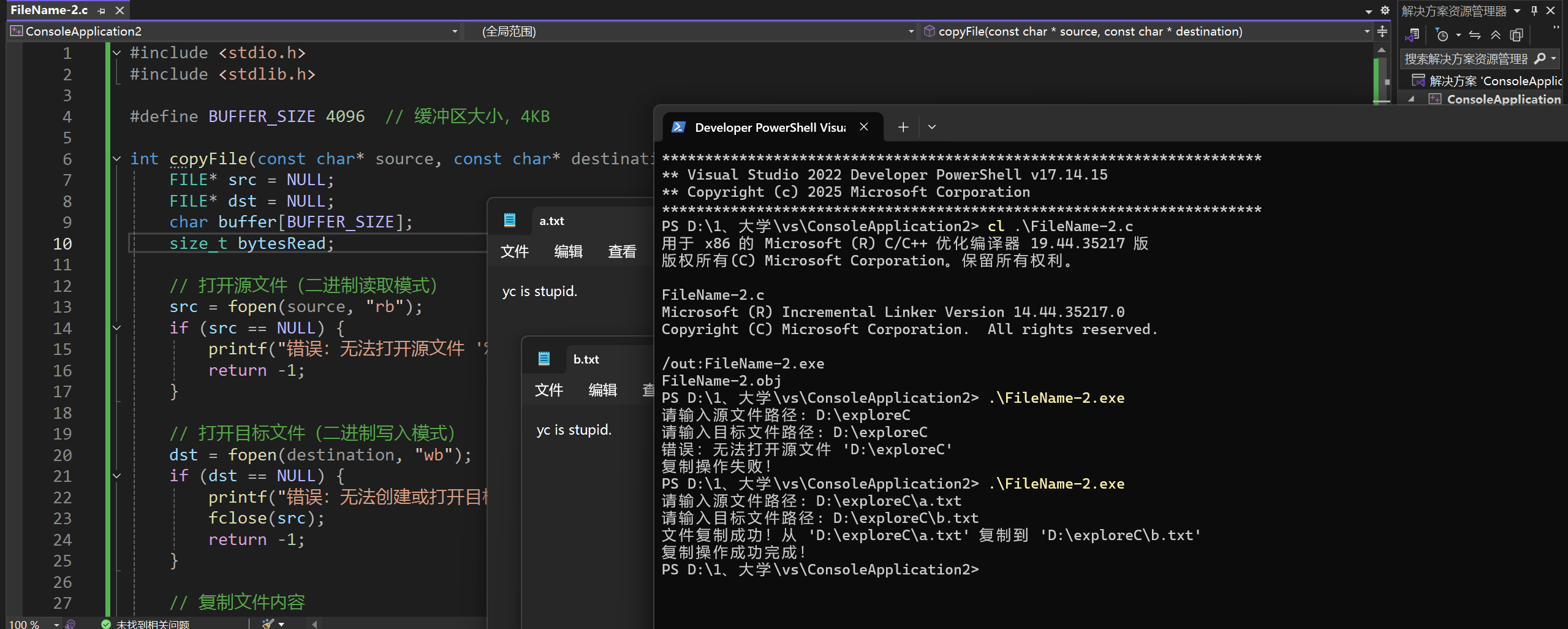Open the Solution Explorer search options dropdown
The width and height of the screenshot is (1568, 629).
[1554, 59]
